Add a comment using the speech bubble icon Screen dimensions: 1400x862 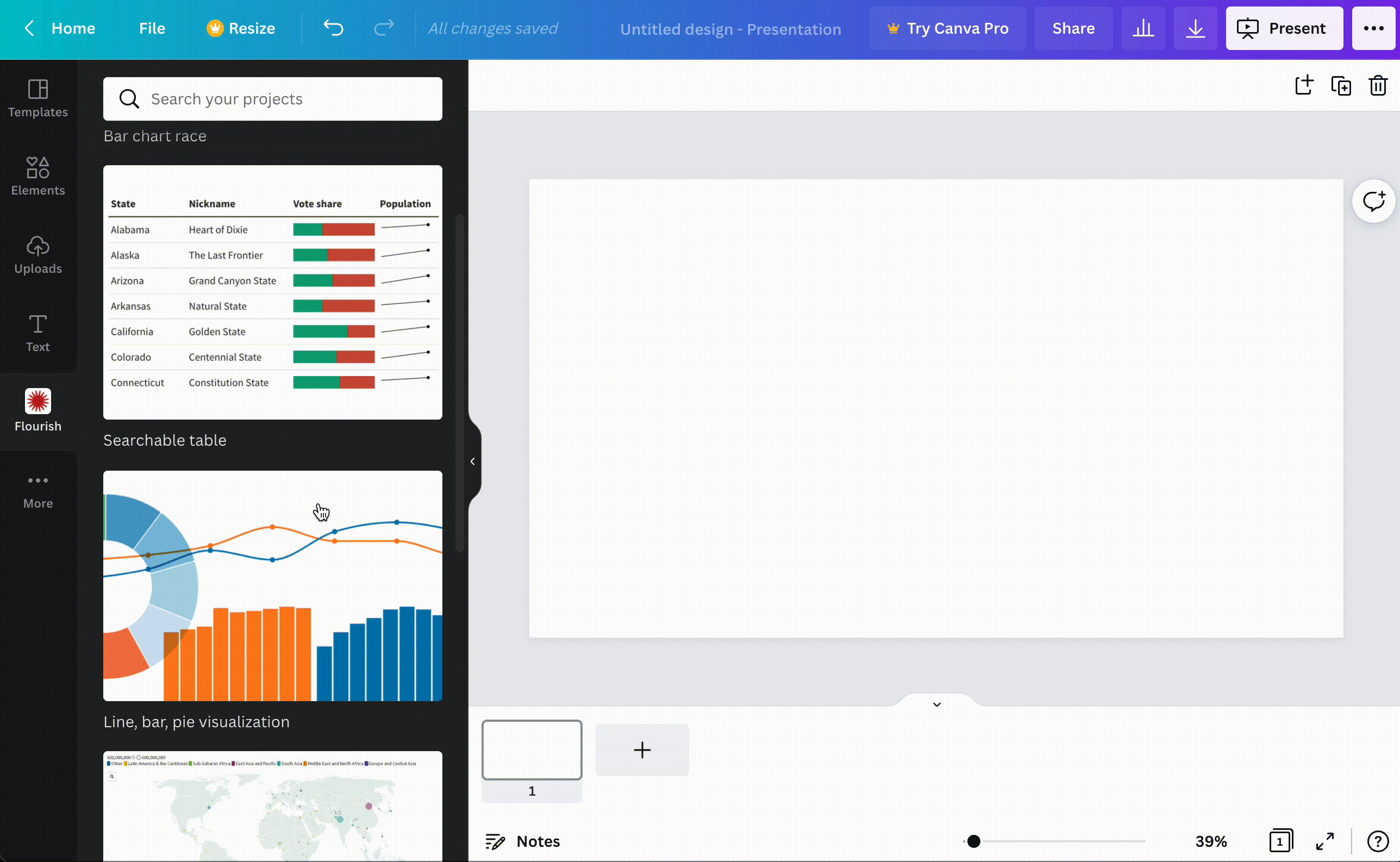[1373, 201]
